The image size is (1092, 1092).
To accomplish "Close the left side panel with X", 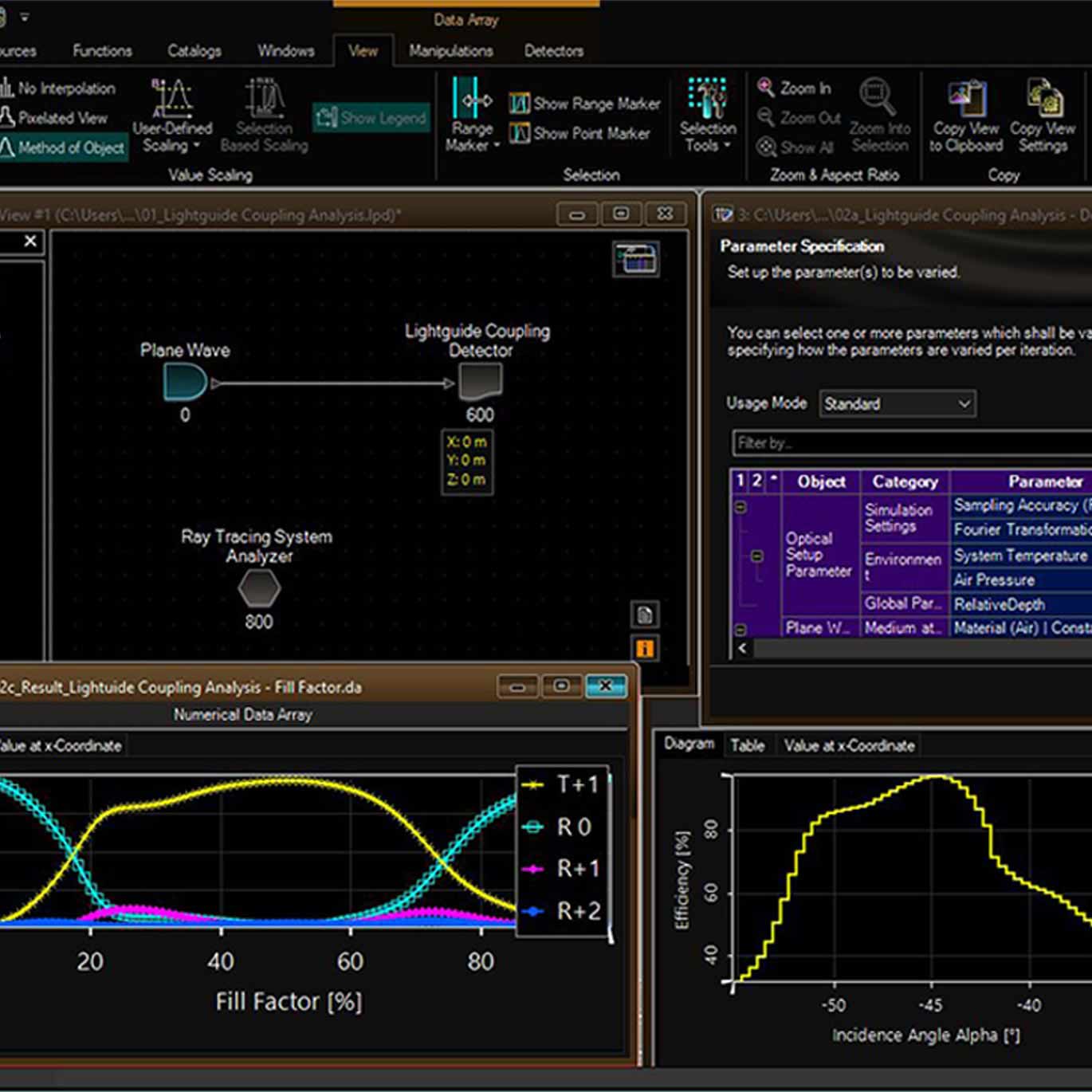I will [30, 241].
